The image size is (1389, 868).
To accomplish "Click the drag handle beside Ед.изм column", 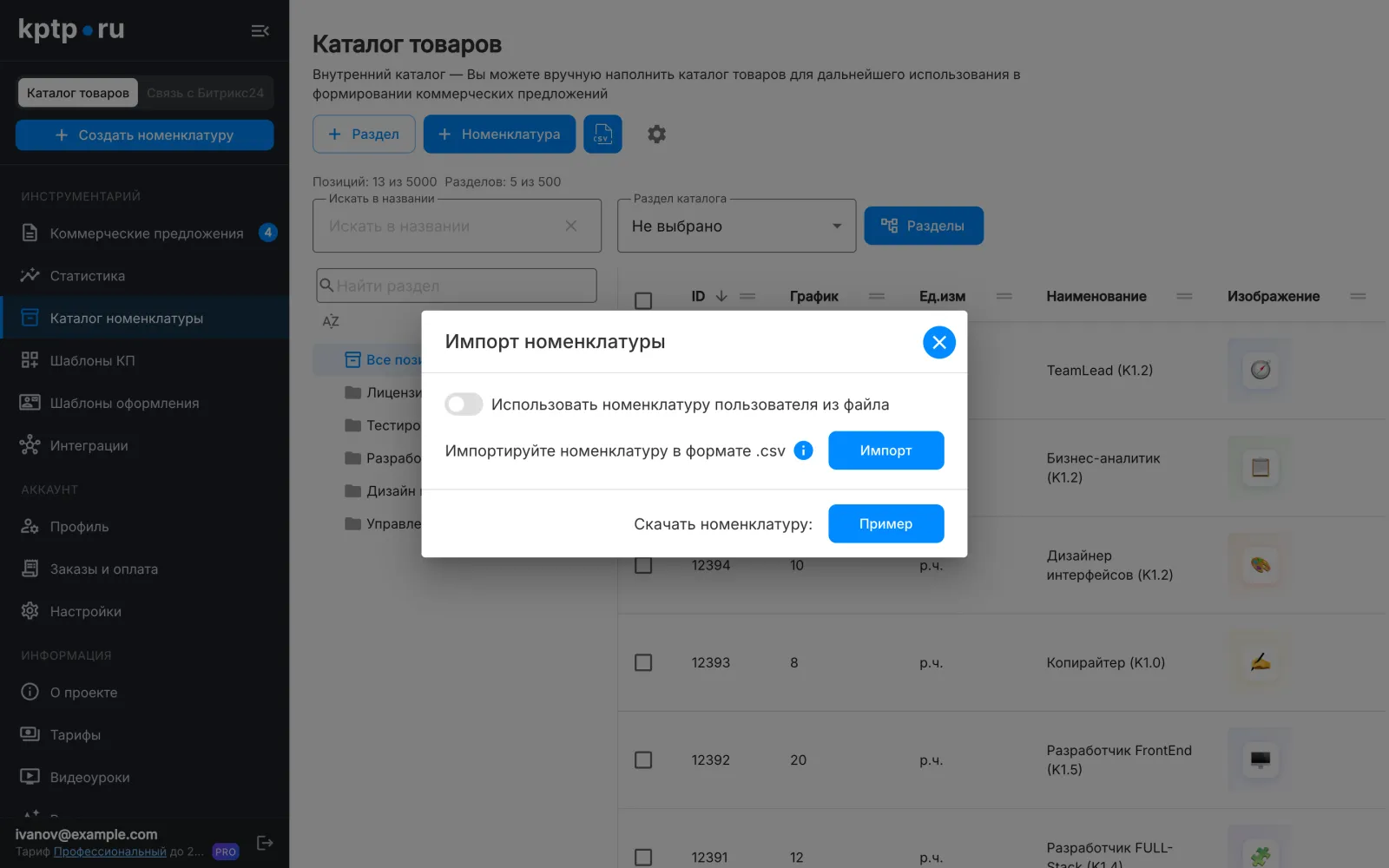I will pos(1004,296).
